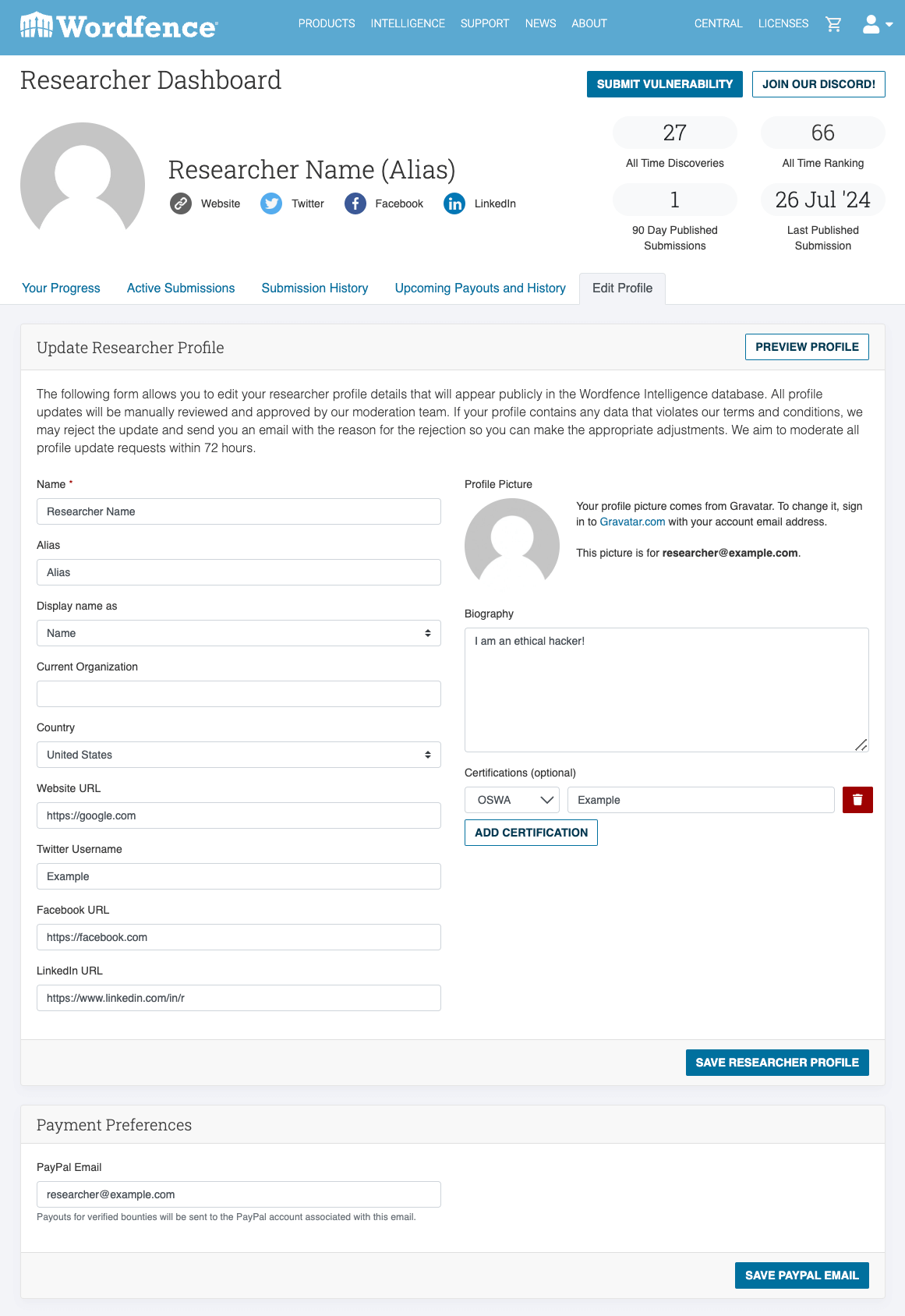Click the Wordfence logo
905x1316 pixels.
coord(118,27)
